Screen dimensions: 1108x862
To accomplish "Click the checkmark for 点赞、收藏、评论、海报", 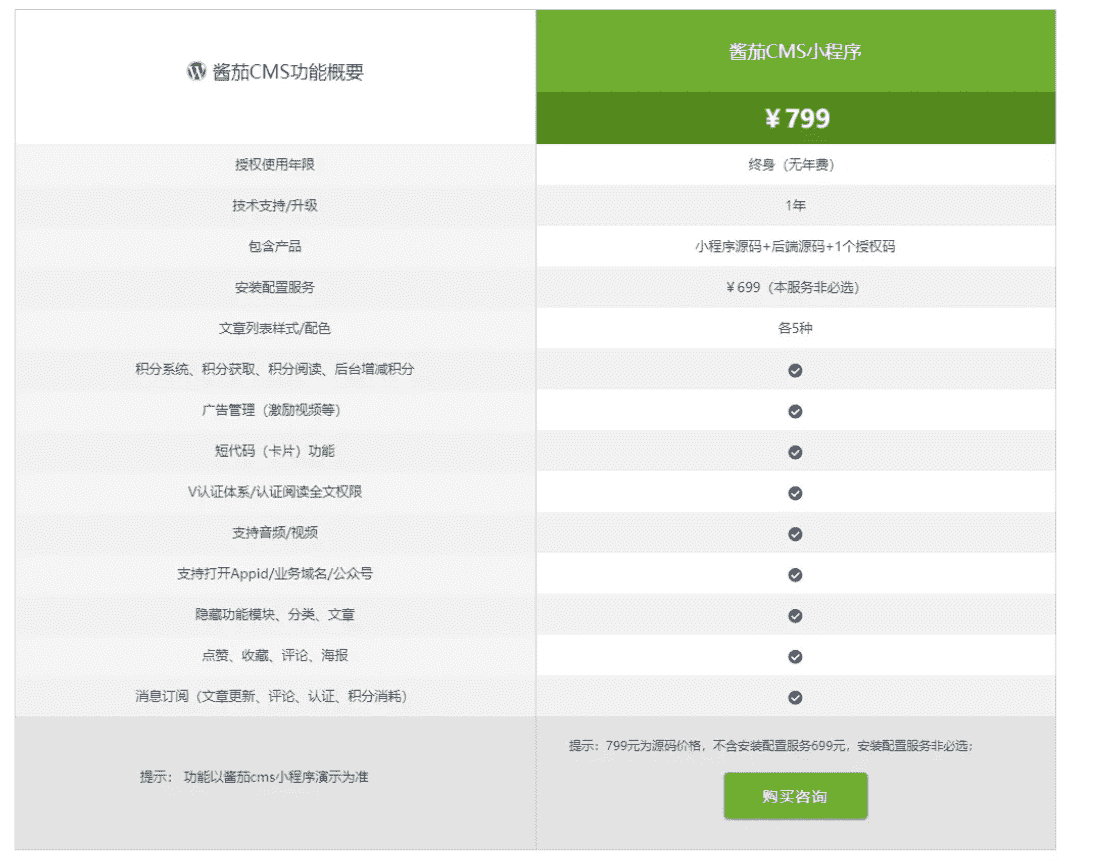I will click(x=795, y=657).
